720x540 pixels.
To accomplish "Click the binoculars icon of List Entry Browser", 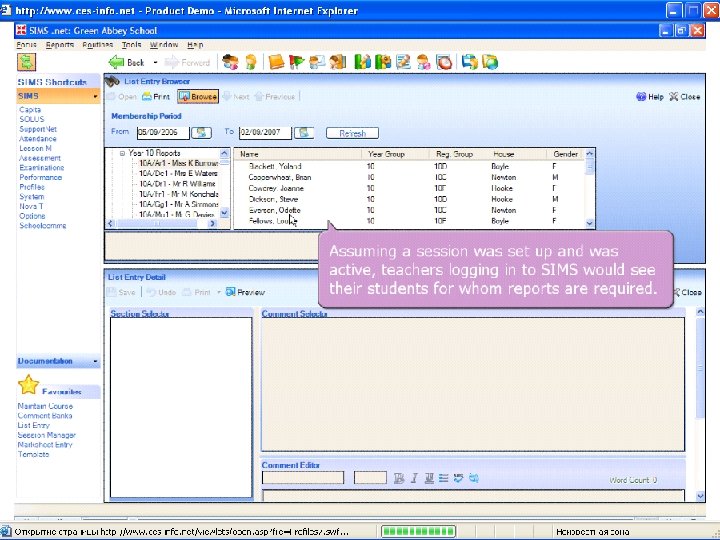I will (x=112, y=81).
